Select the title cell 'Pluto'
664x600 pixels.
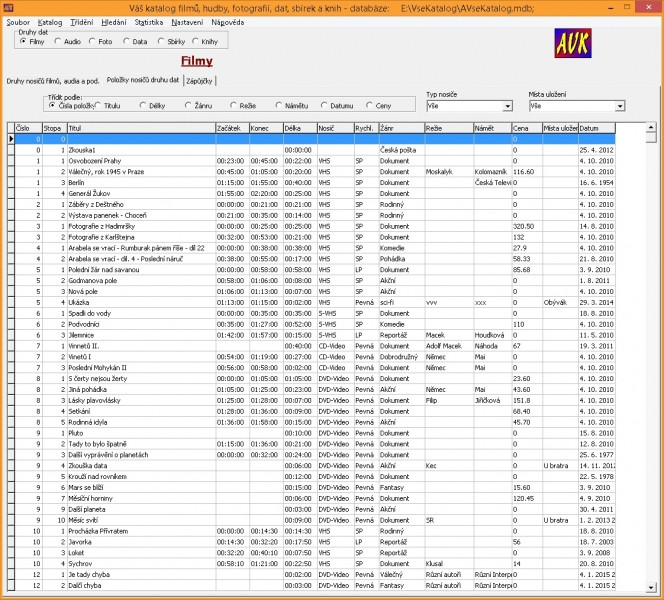tap(141, 433)
